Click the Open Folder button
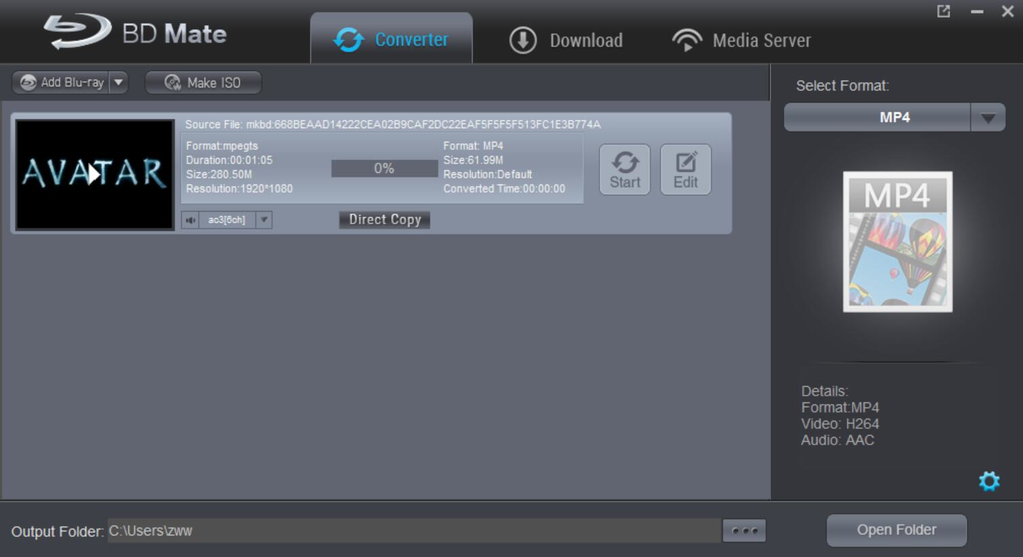Viewport: 1023px width, 557px height. pyautogui.click(x=896, y=530)
